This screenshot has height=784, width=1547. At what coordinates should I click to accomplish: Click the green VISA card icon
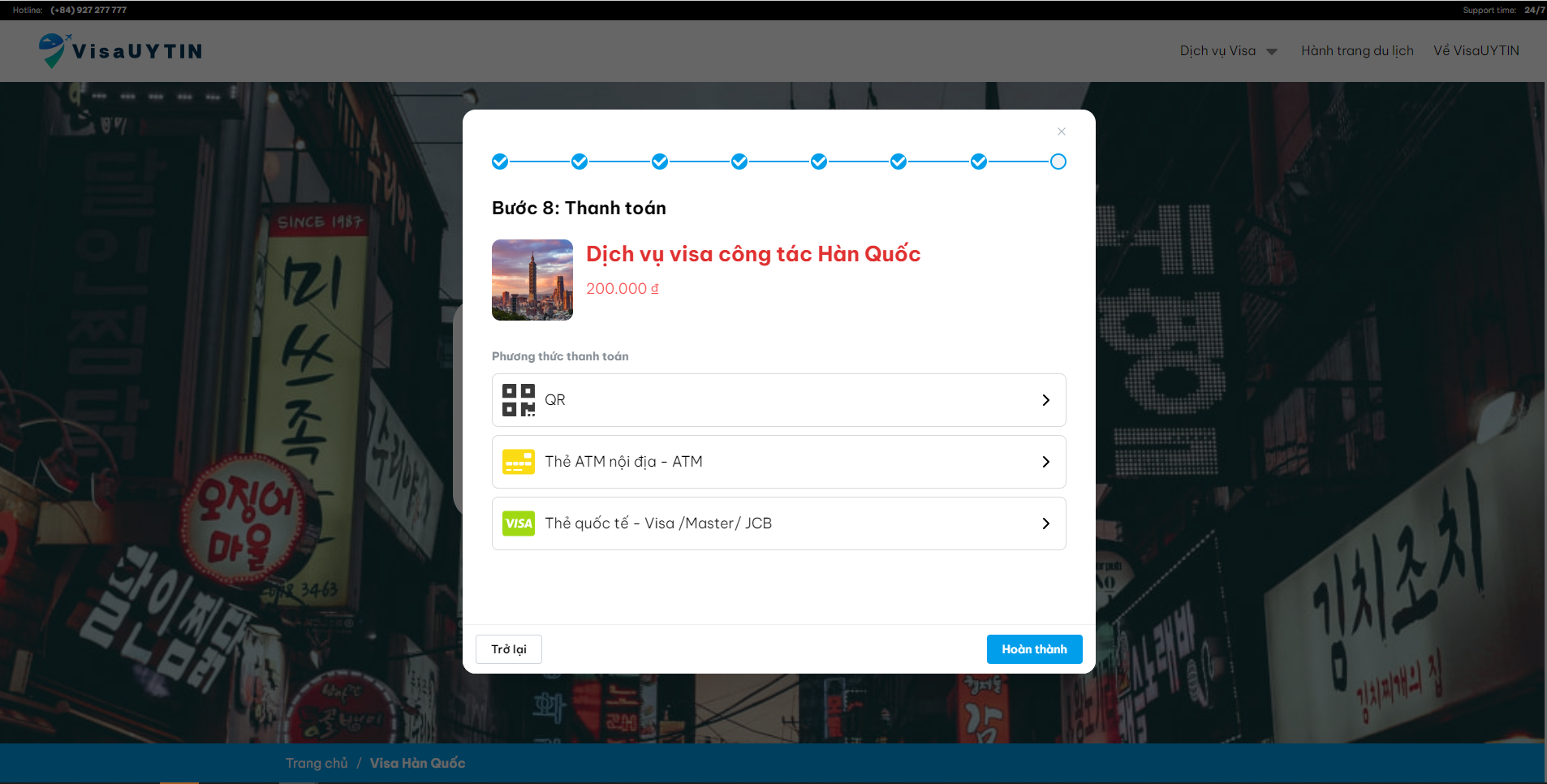click(518, 523)
